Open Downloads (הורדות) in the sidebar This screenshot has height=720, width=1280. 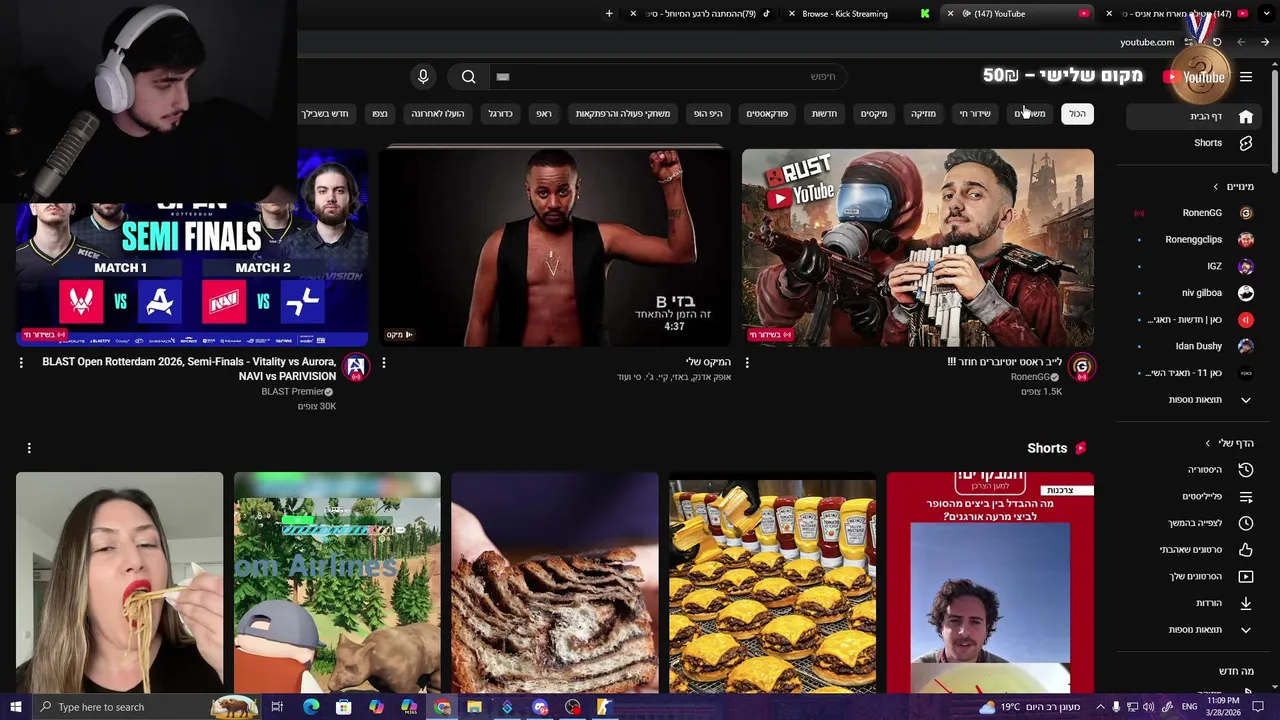(x=1196, y=603)
